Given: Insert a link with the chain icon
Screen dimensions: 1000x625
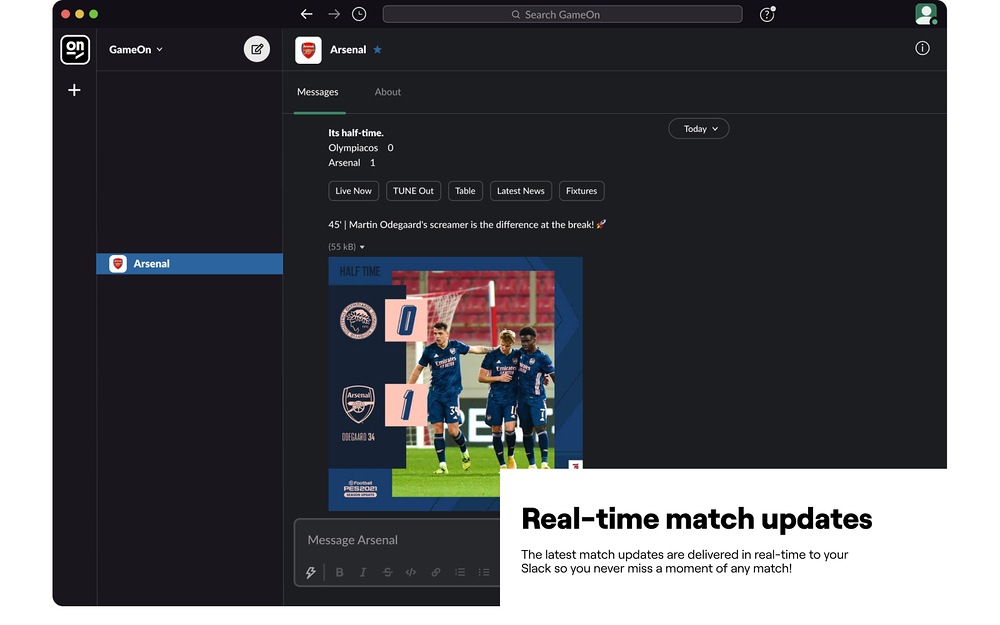Looking at the screenshot, I should click(436, 572).
